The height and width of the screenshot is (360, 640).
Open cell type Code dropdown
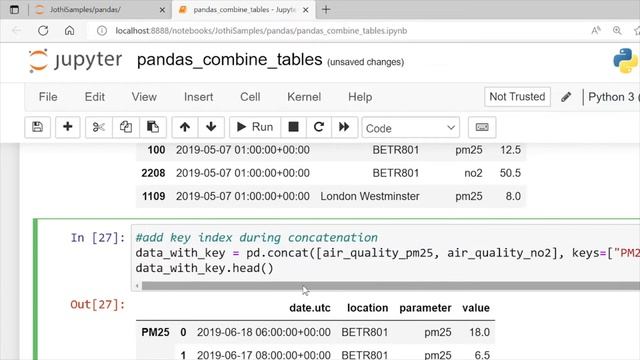pos(410,128)
